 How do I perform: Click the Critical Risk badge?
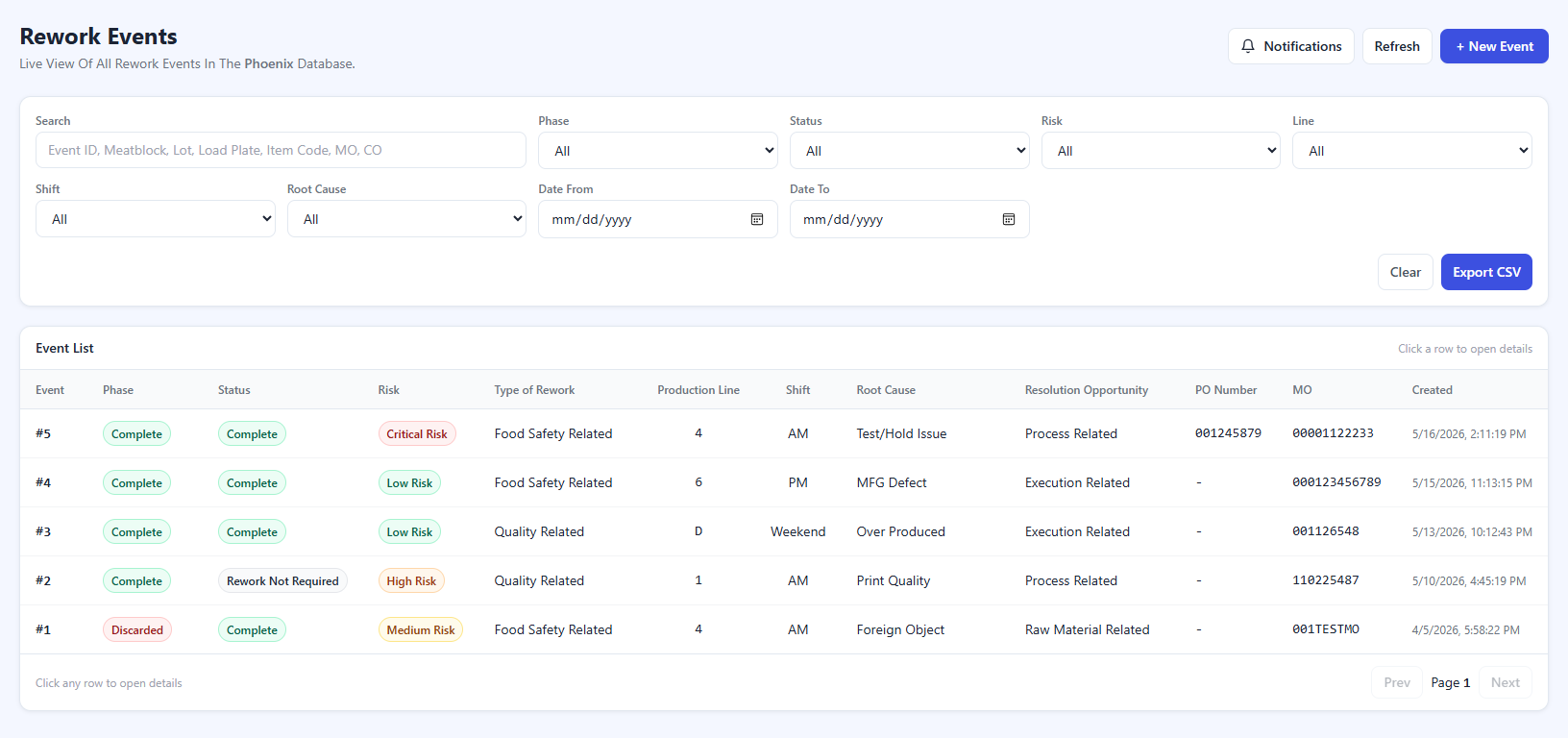(x=417, y=433)
